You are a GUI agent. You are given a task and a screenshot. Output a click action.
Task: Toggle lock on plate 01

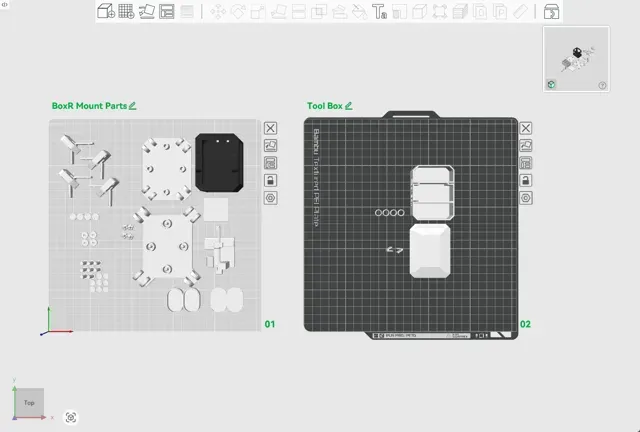coord(270,180)
